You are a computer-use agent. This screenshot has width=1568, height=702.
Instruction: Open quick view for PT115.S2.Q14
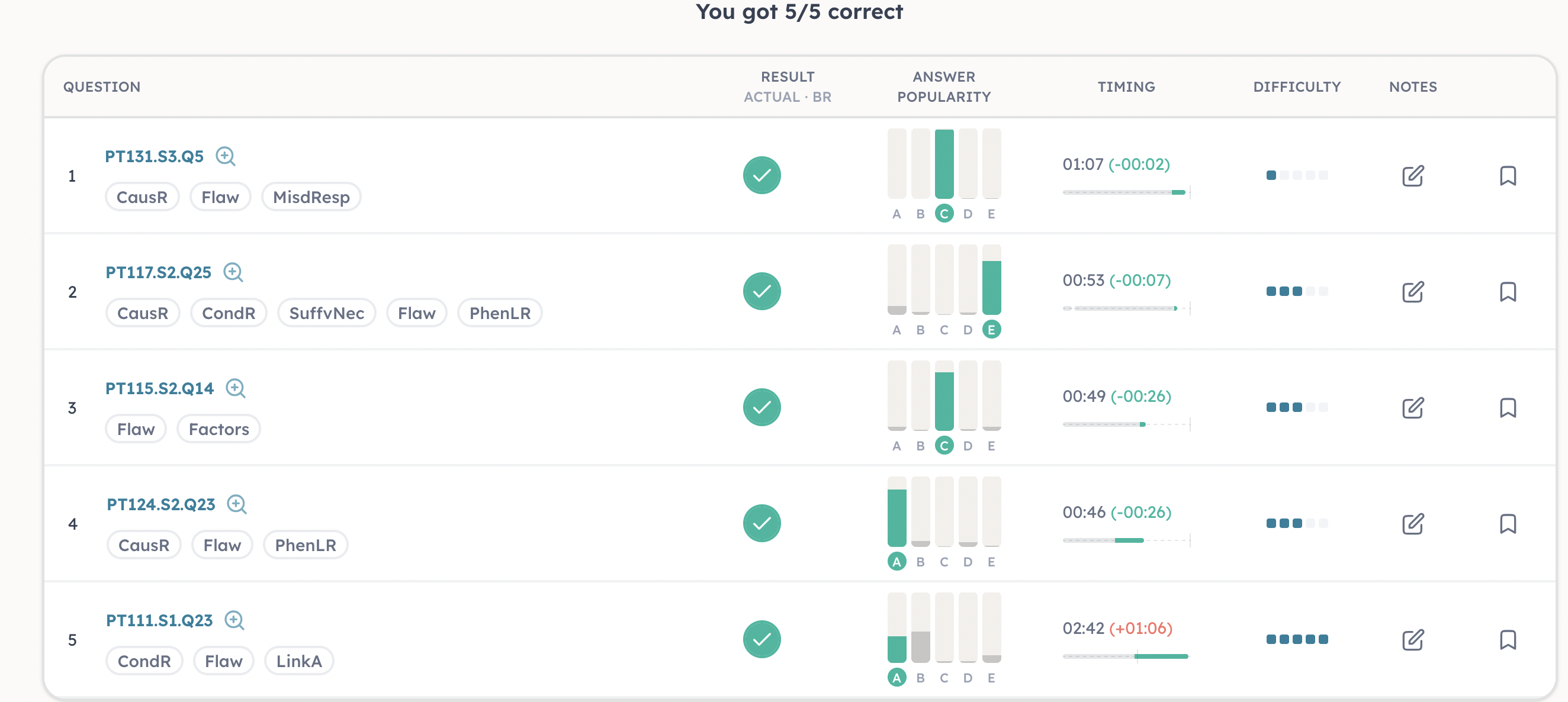click(x=236, y=388)
